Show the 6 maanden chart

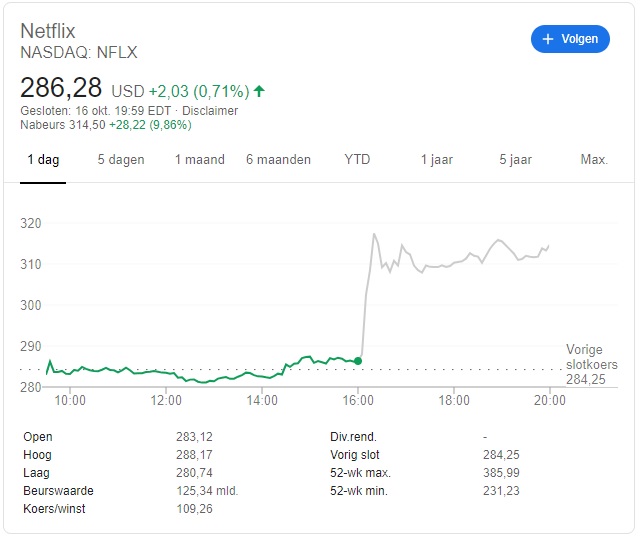[278, 159]
